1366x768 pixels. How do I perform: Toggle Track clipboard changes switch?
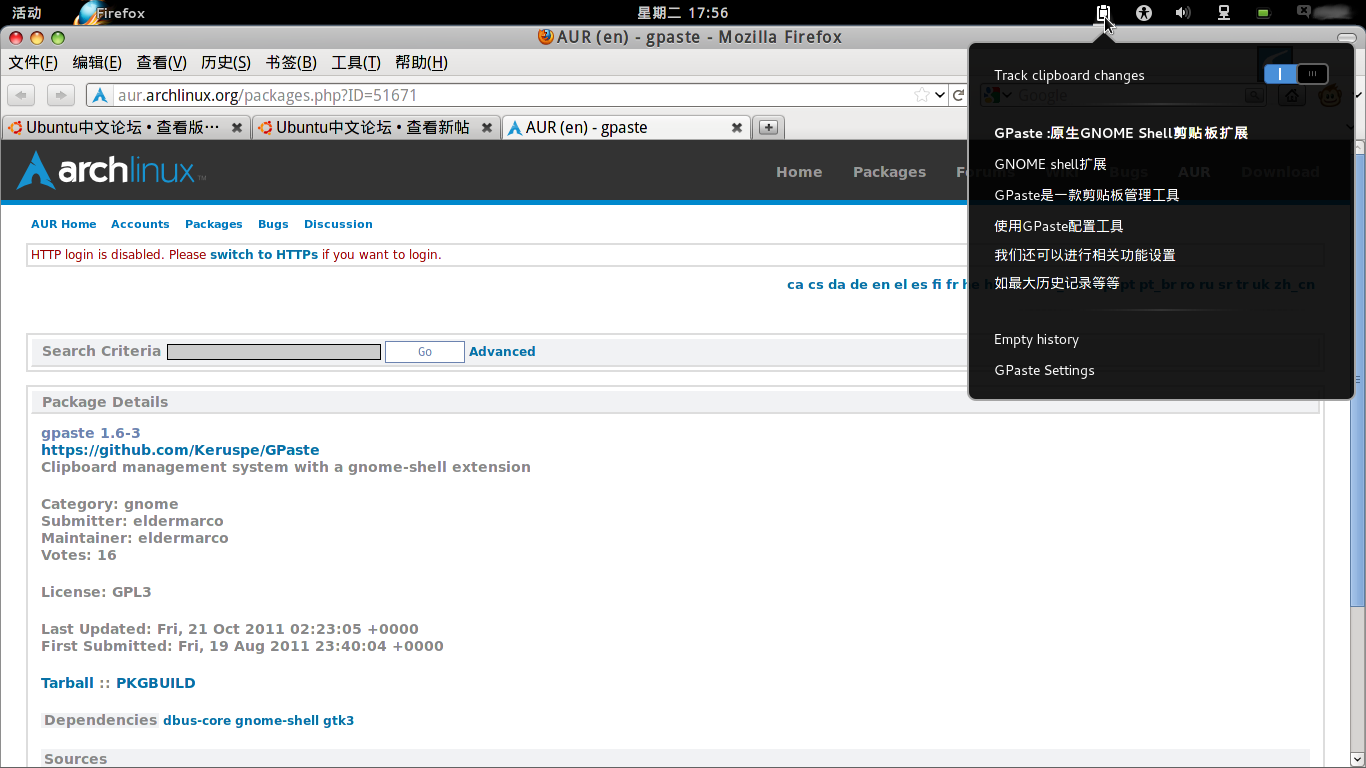[1295, 74]
